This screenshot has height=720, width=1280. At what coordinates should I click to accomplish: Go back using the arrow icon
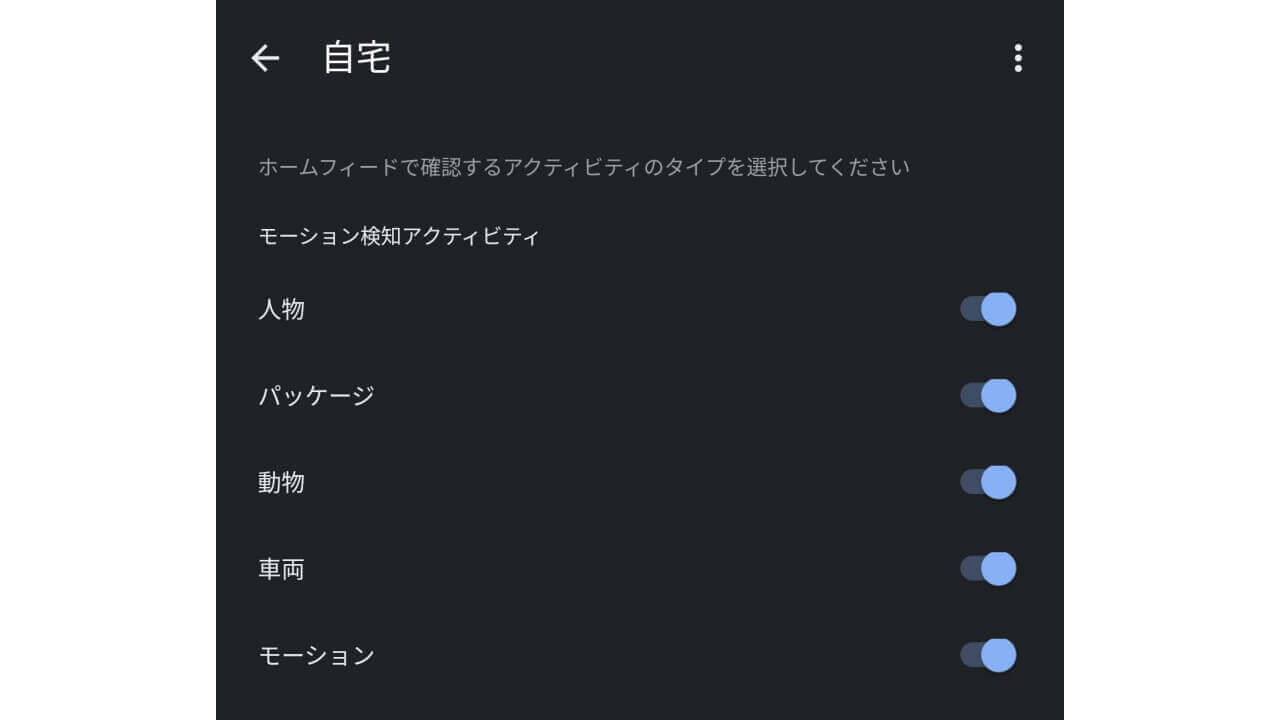pos(265,59)
